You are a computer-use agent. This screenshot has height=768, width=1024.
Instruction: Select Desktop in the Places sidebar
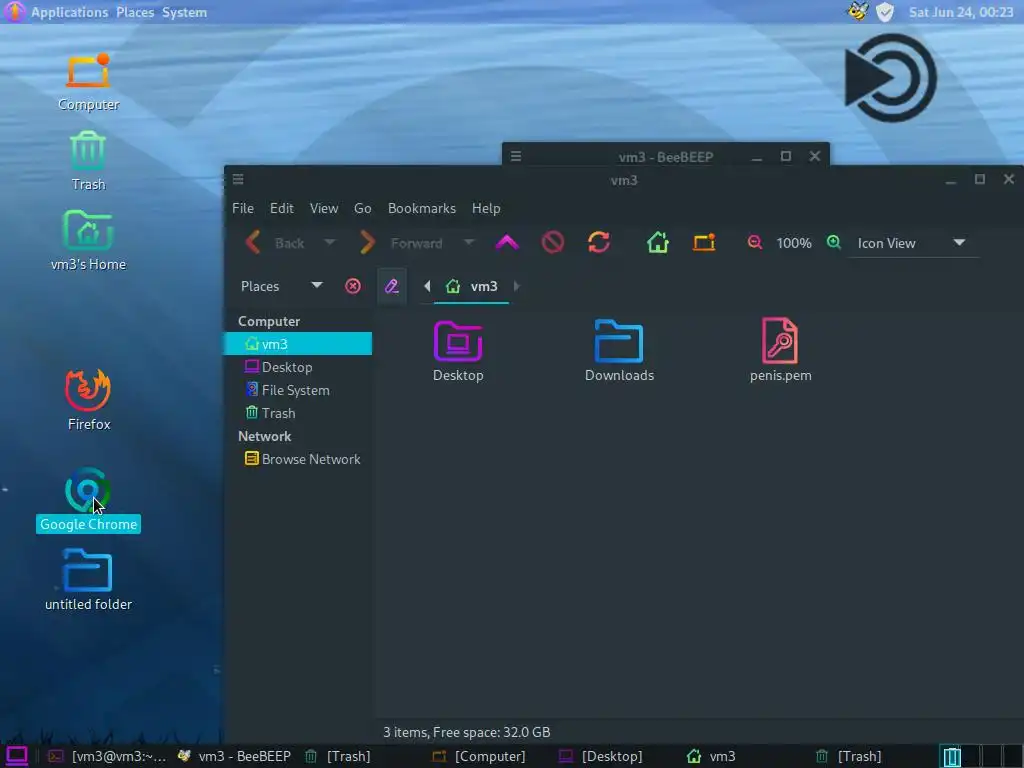click(x=298, y=367)
